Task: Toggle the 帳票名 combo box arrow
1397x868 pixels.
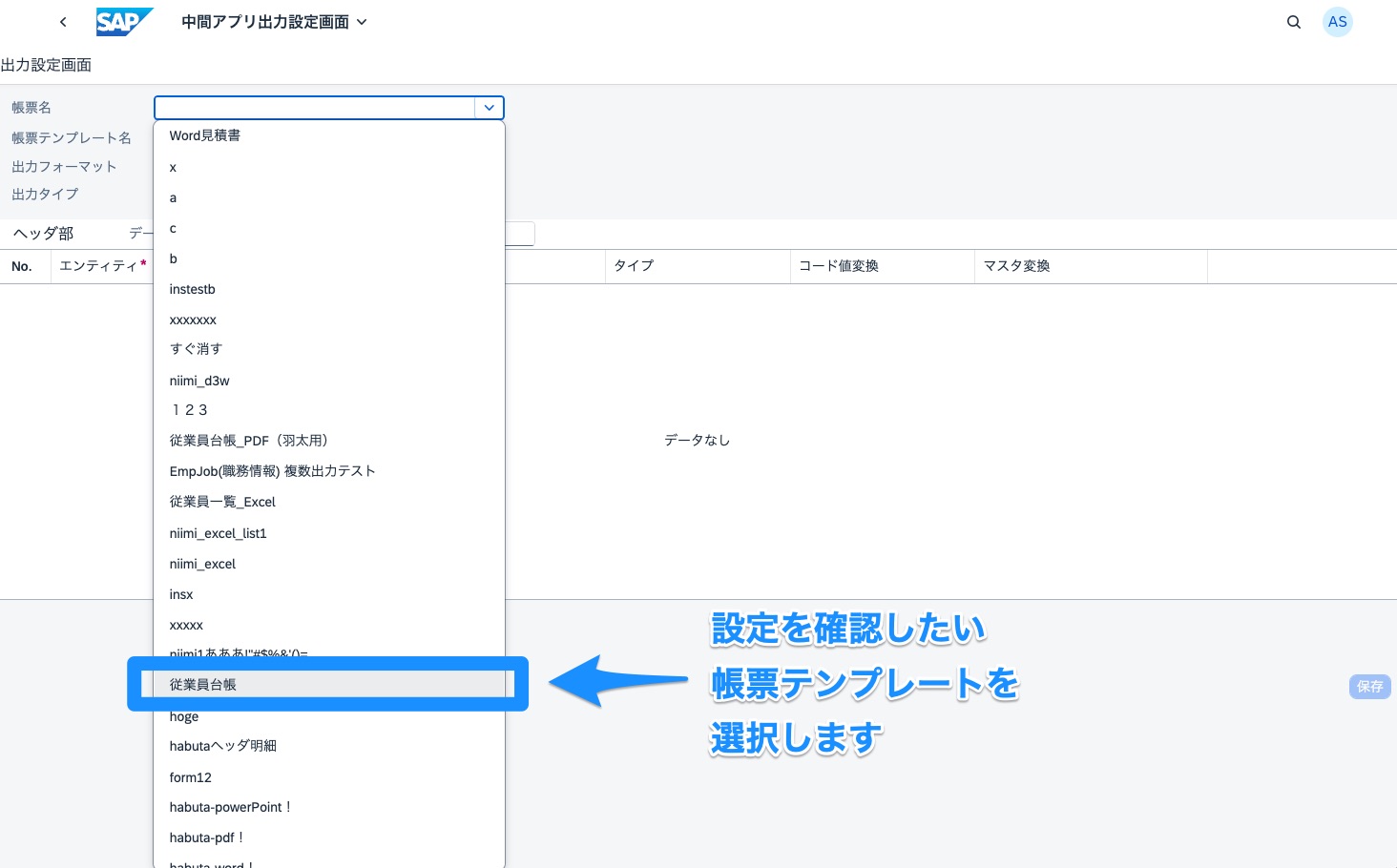Action: point(490,108)
